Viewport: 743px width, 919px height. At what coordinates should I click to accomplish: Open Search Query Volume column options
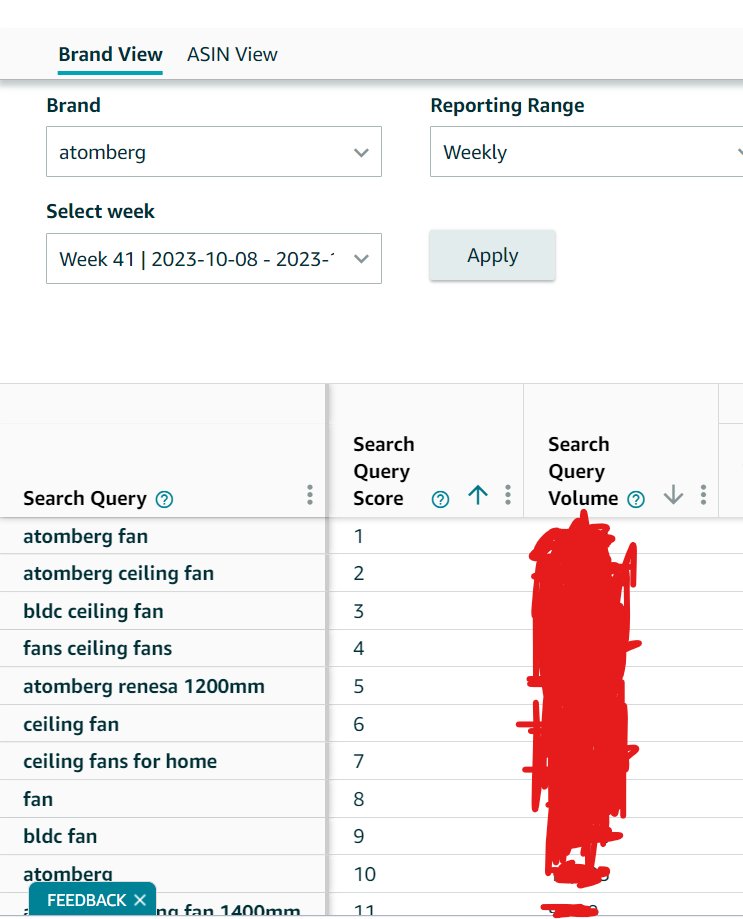(703, 495)
